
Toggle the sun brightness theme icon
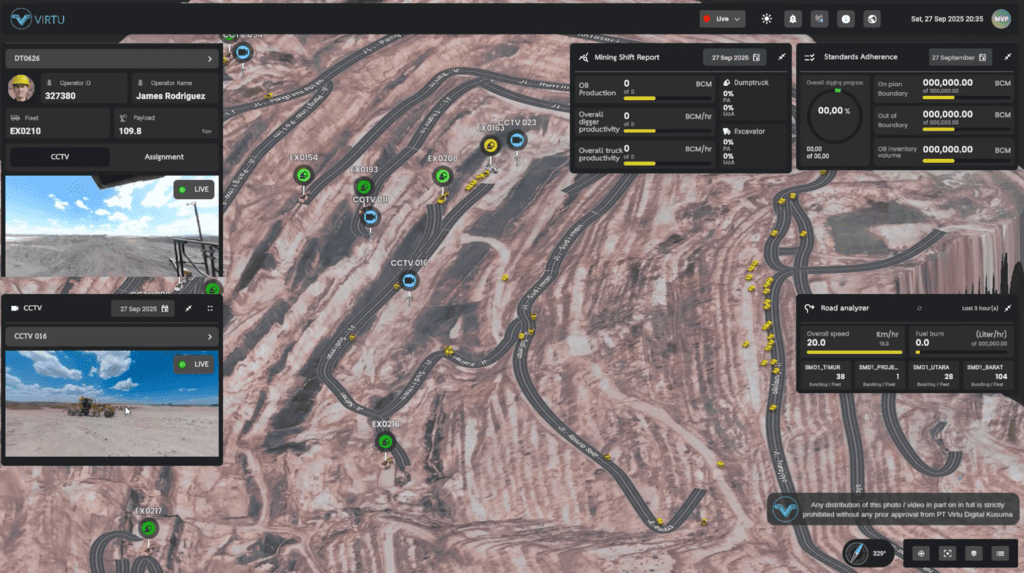[767, 18]
